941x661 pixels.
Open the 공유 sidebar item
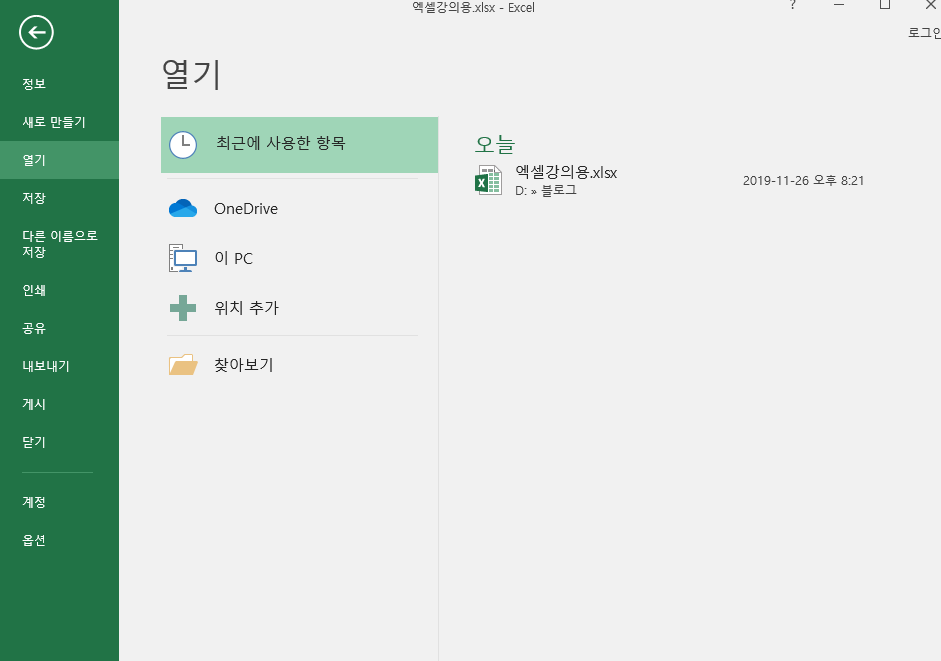(34, 328)
